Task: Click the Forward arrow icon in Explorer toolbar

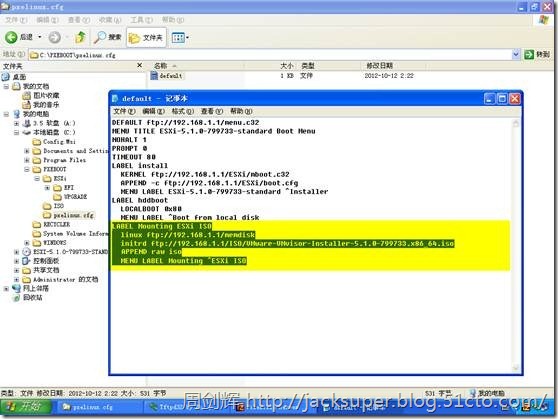Action: 54,37
